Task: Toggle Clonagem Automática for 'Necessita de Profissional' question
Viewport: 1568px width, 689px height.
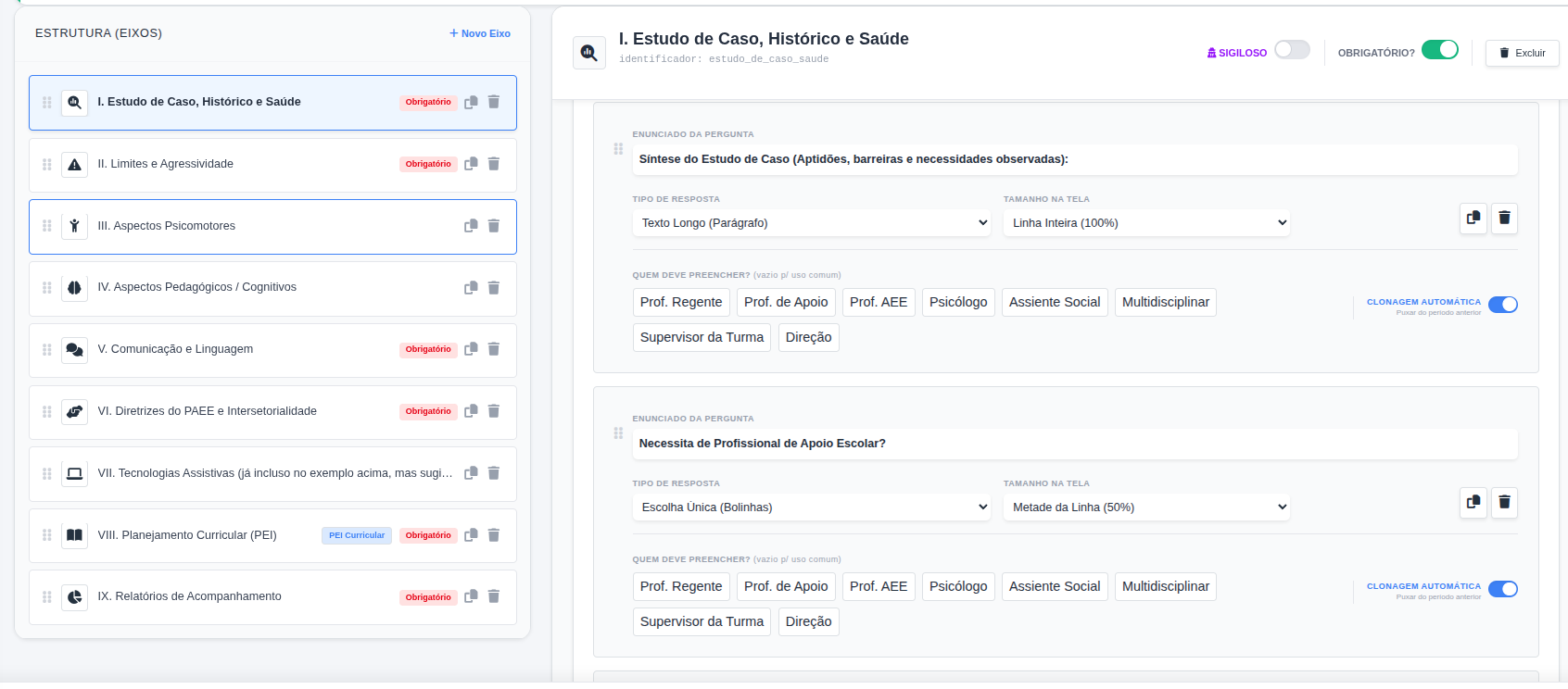Action: click(1503, 589)
